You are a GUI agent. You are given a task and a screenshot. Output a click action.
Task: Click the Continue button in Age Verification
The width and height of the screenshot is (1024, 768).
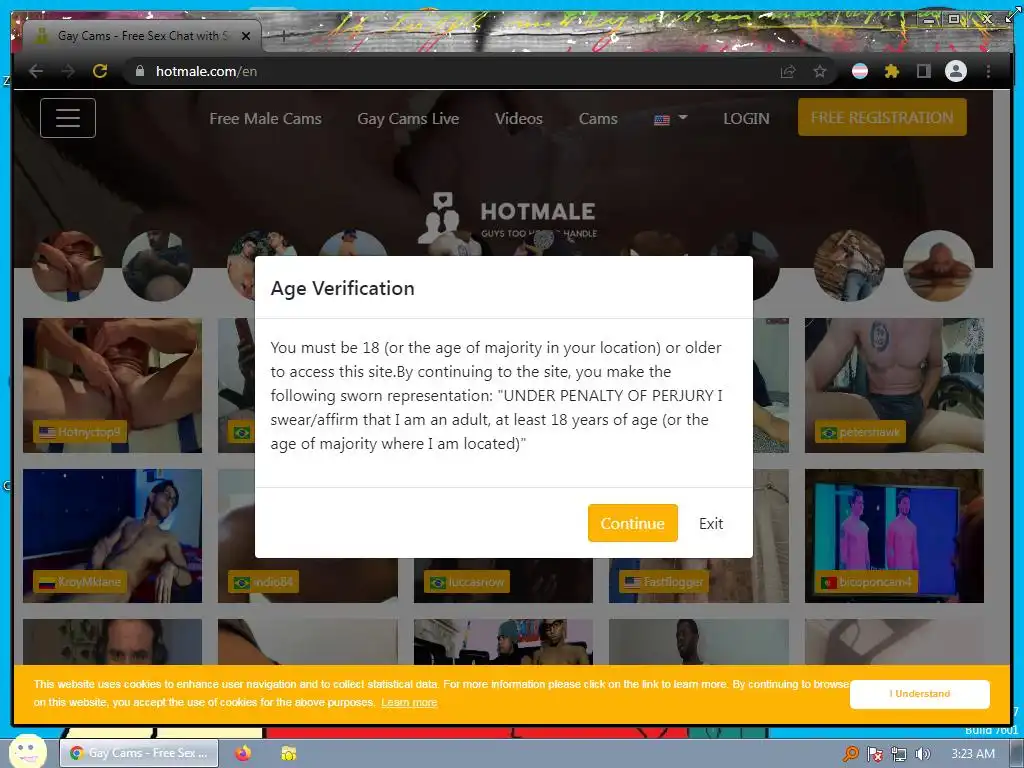[x=632, y=523]
